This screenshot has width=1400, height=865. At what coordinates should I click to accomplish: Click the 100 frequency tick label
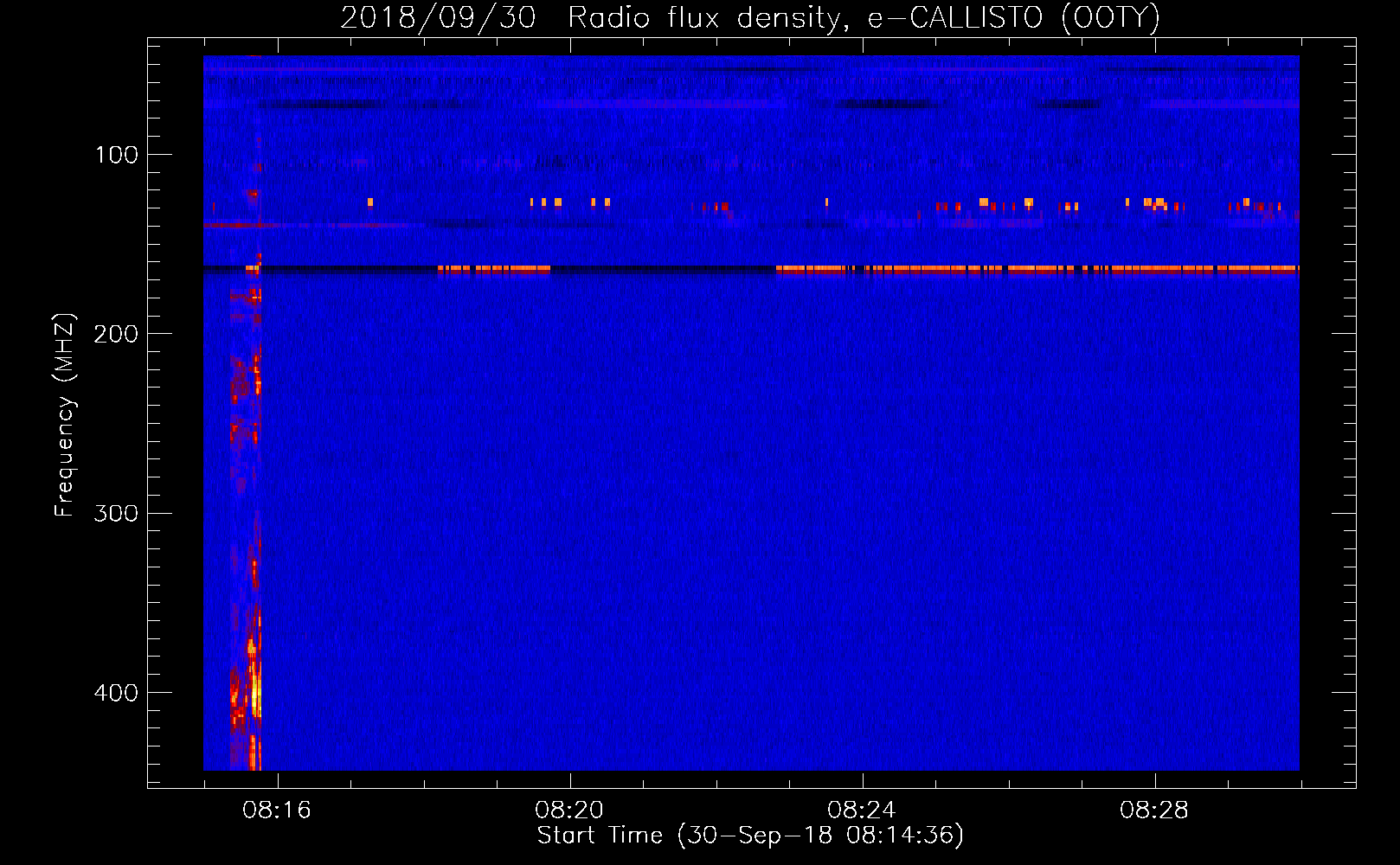[117, 155]
